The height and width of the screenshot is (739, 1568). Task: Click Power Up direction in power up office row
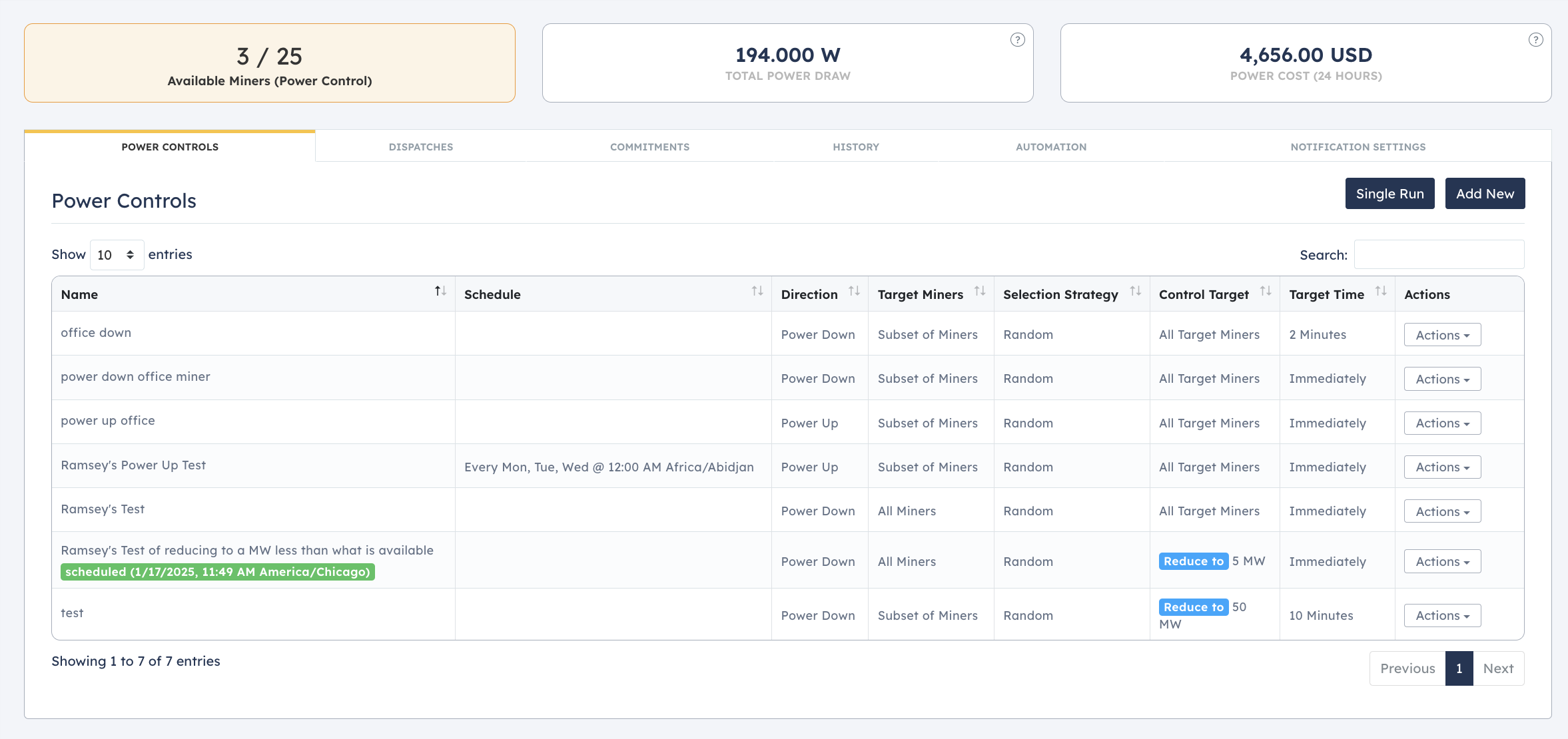click(x=809, y=423)
